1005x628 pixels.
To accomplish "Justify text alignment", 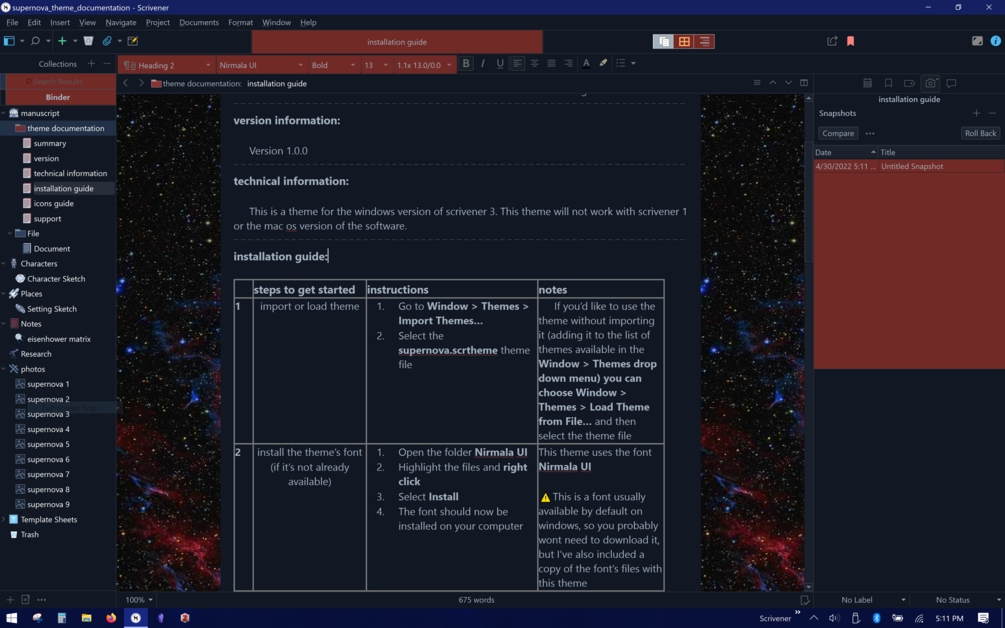I will (551, 63).
